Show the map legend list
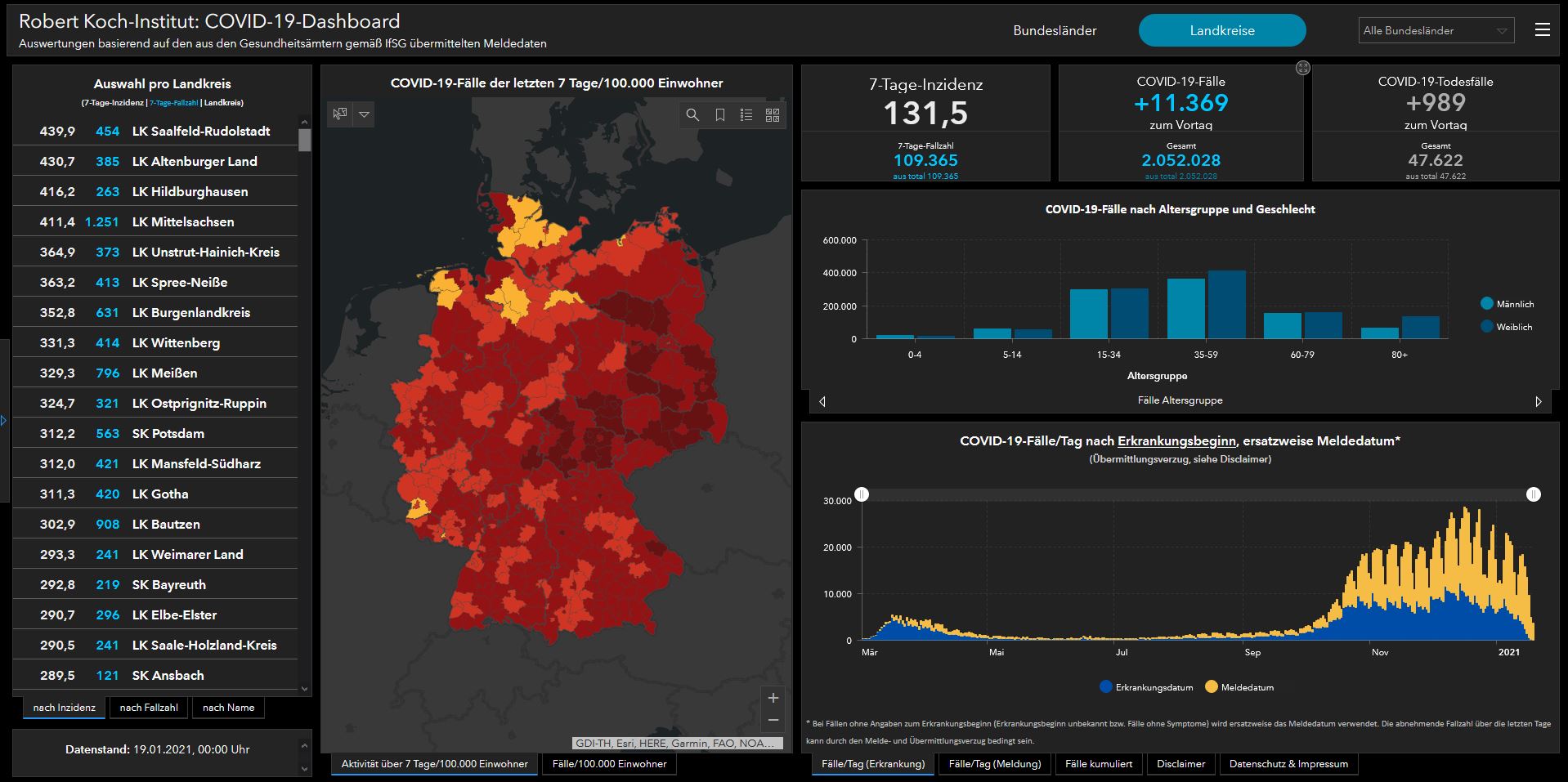 [x=746, y=115]
